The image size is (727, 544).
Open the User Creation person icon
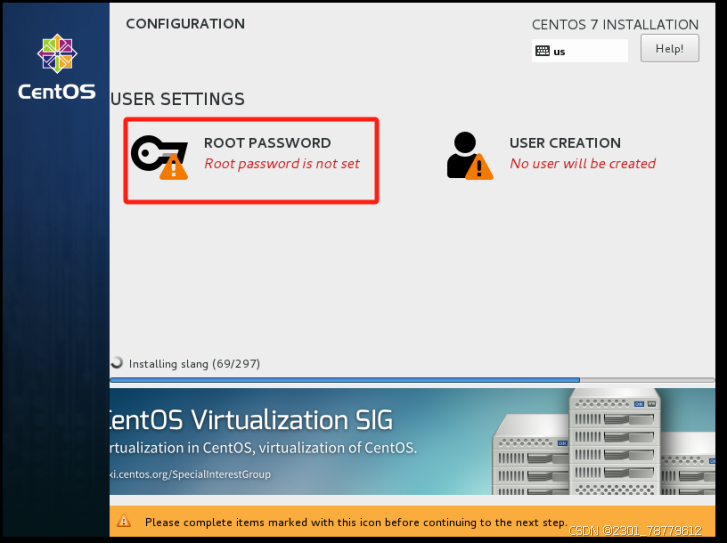pos(469,156)
